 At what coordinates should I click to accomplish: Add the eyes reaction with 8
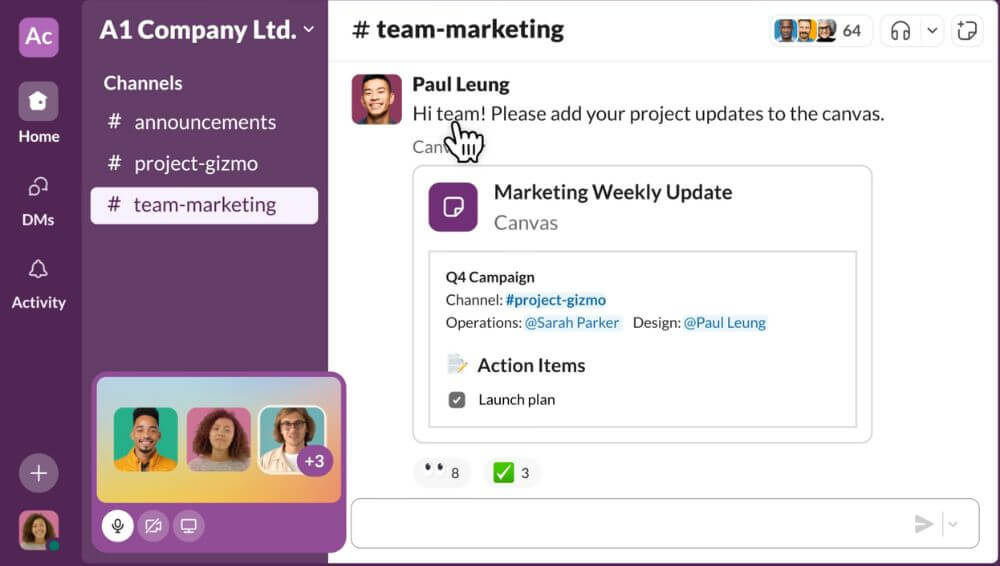click(441, 473)
